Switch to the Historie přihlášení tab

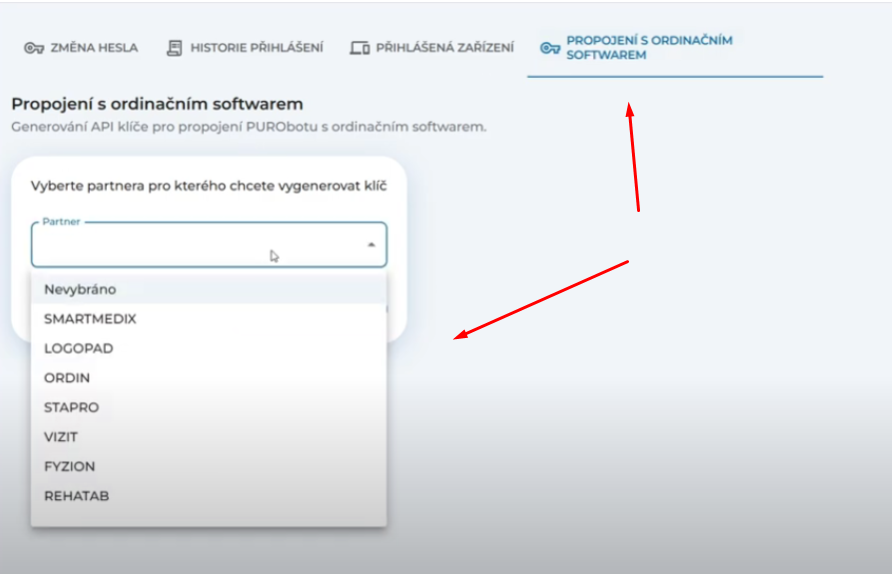(245, 48)
